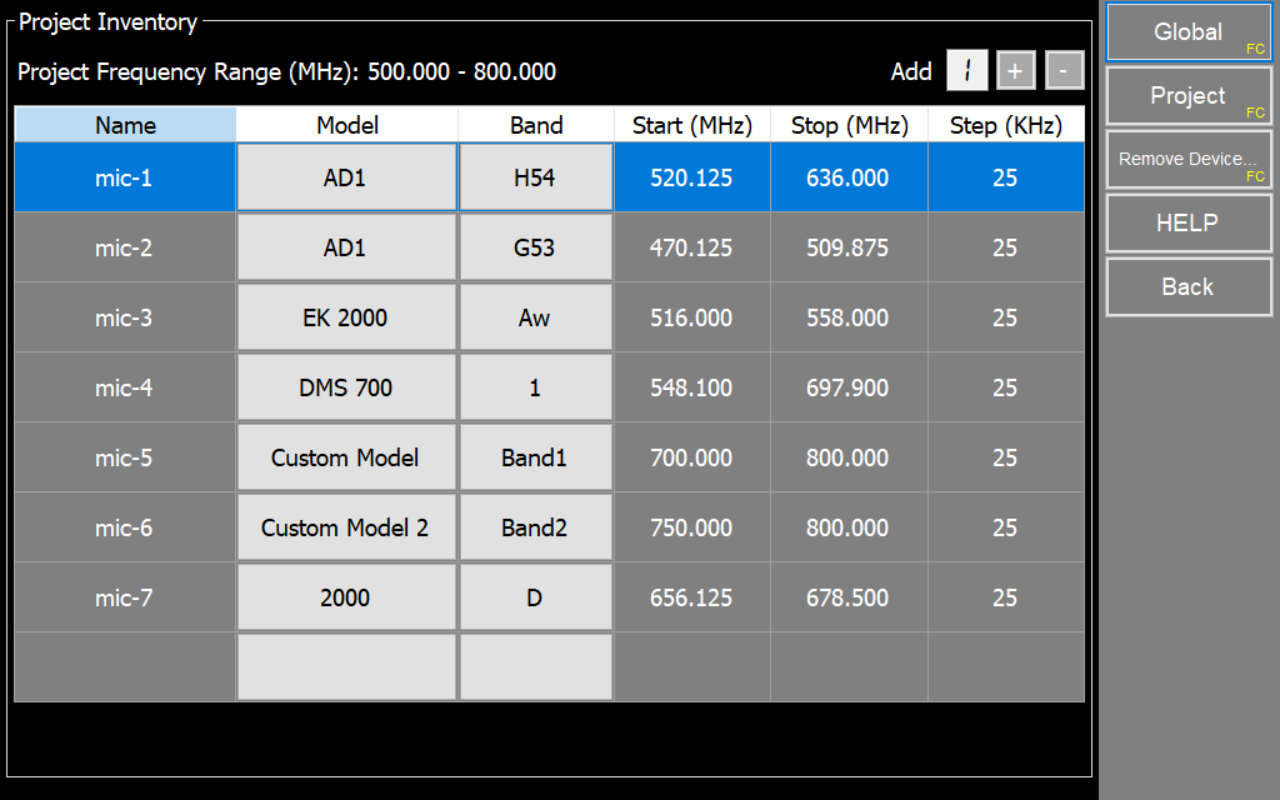Open the AD1 model selector for mic-1
This screenshot has width=1280, height=800.
346,177
